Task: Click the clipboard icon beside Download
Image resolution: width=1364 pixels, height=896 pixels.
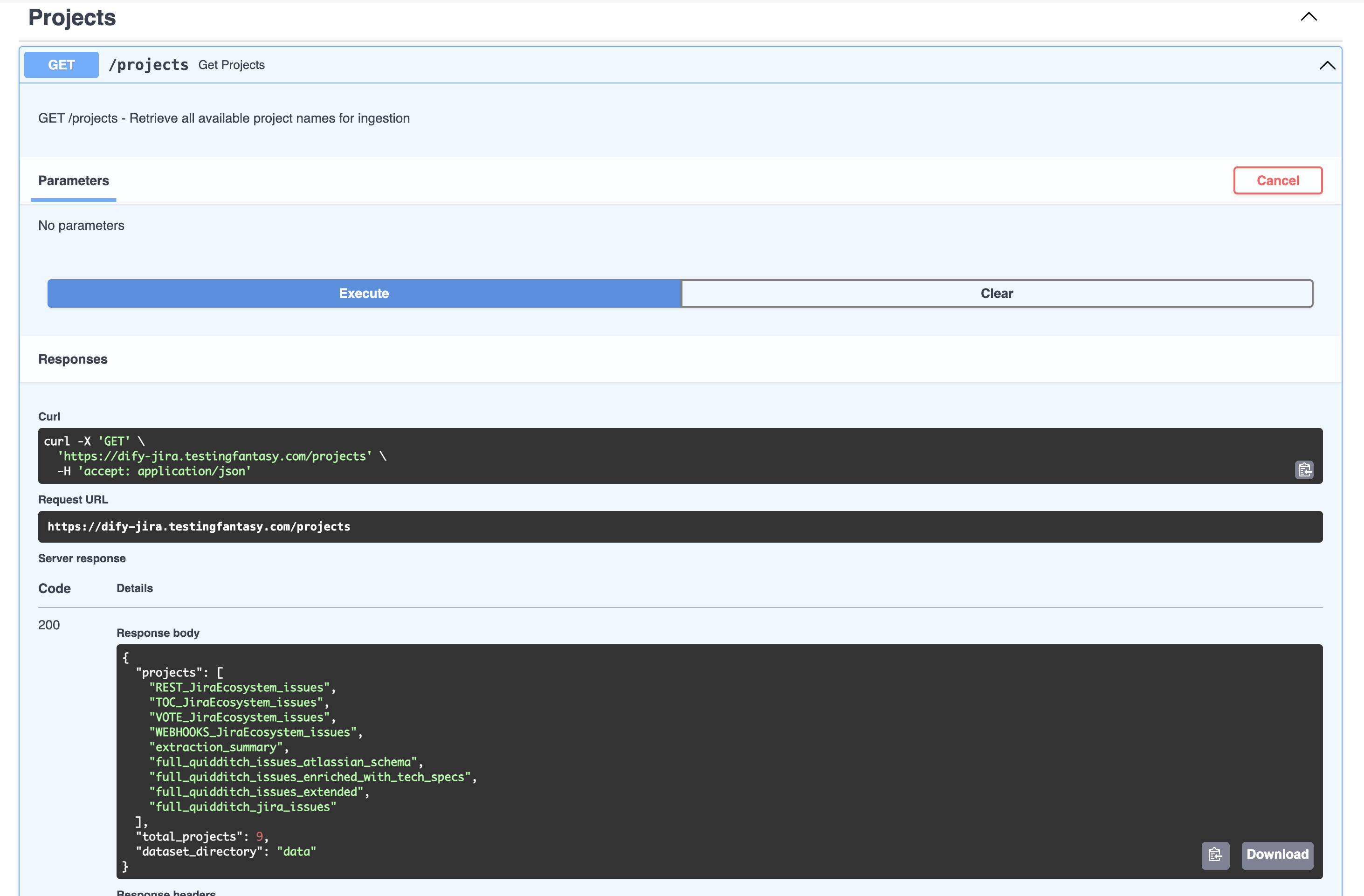Action: [x=1216, y=855]
